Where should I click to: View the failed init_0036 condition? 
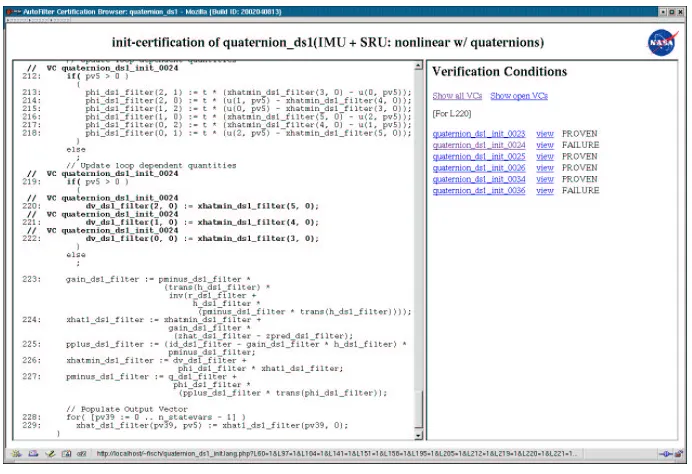click(x=545, y=191)
